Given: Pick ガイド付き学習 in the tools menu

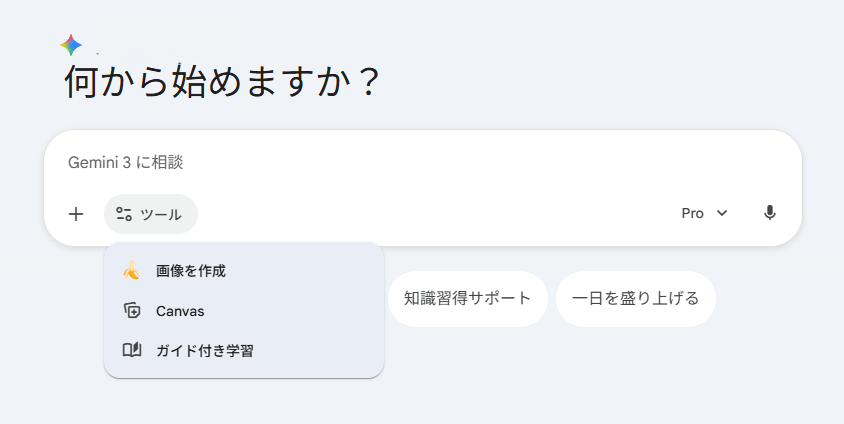Looking at the screenshot, I should (204, 351).
